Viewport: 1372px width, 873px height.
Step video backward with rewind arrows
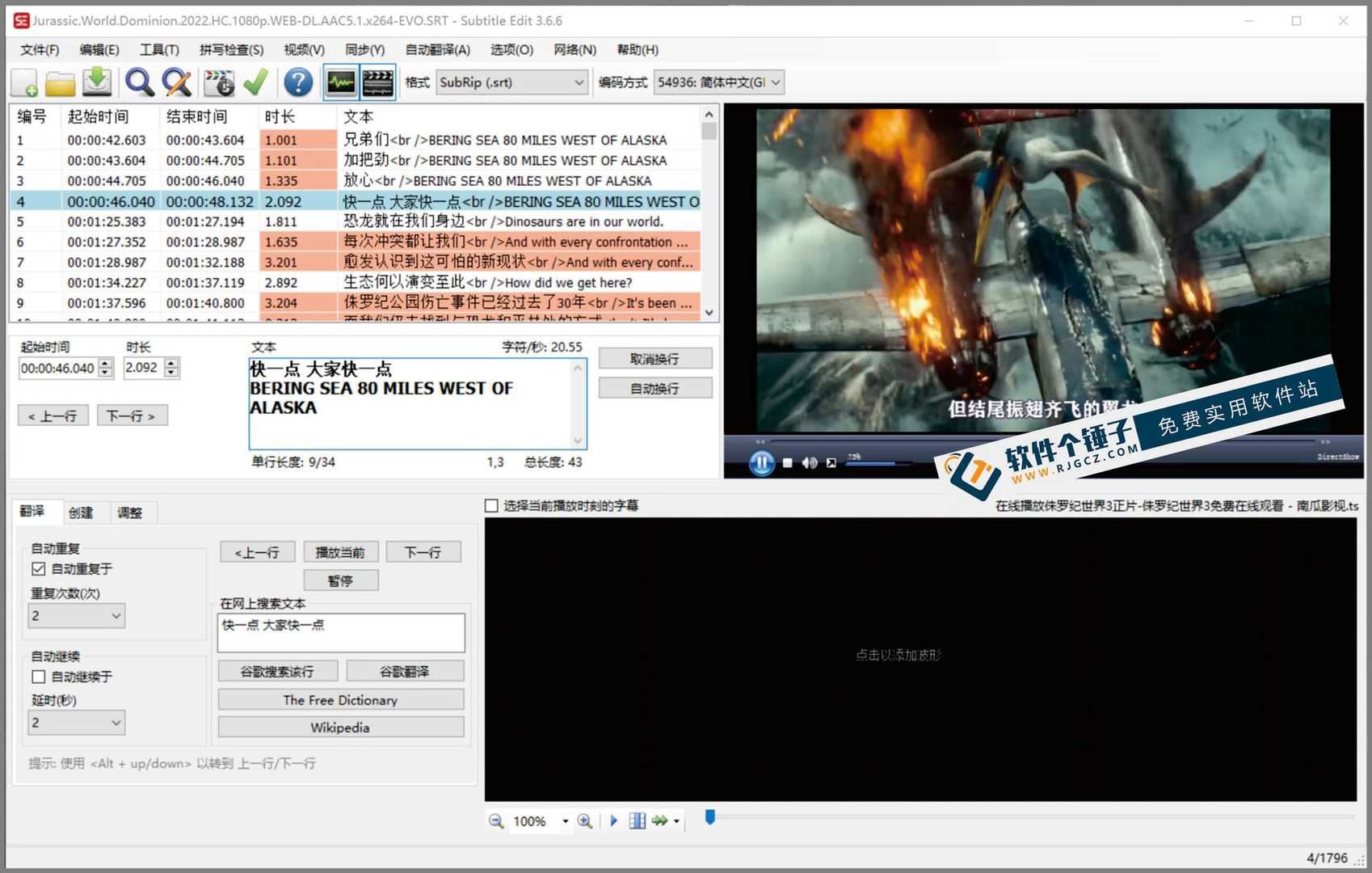[760, 441]
